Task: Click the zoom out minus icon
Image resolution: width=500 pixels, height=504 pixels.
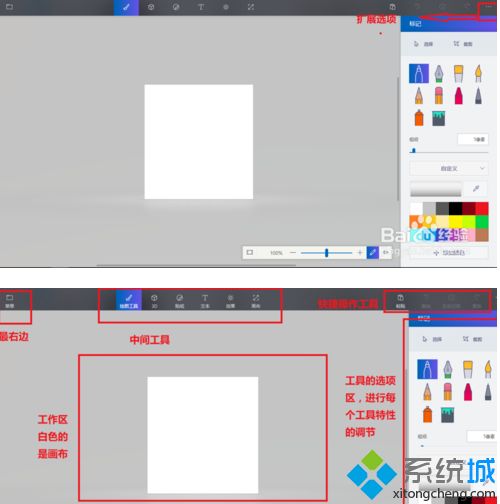Action: click(x=293, y=253)
